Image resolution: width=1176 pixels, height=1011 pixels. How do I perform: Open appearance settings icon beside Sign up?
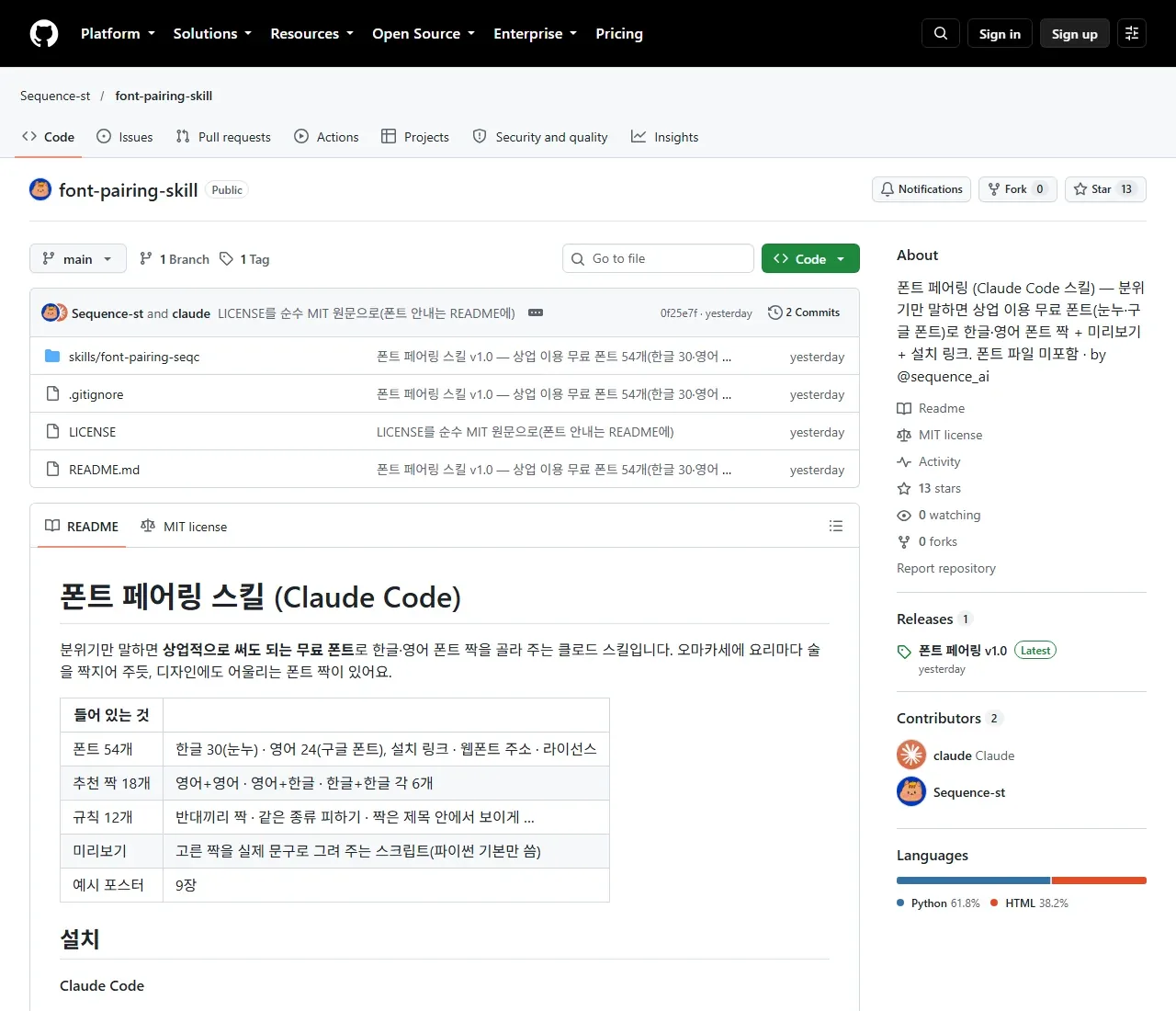(x=1132, y=33)
